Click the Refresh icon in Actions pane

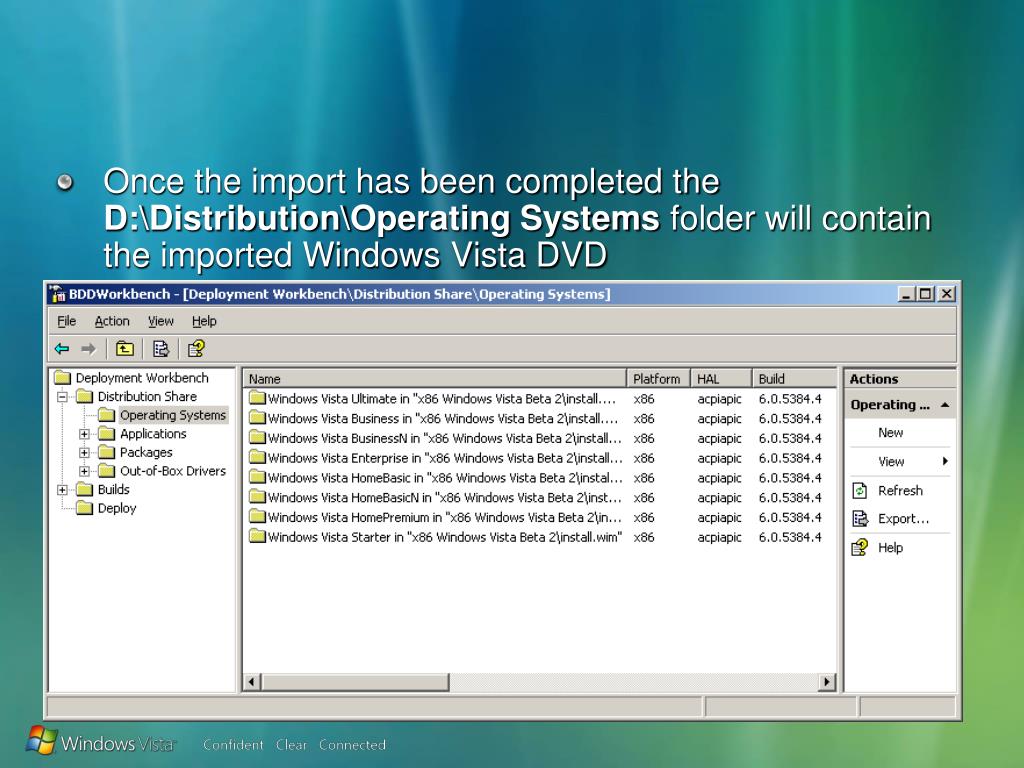click(860, 490)
